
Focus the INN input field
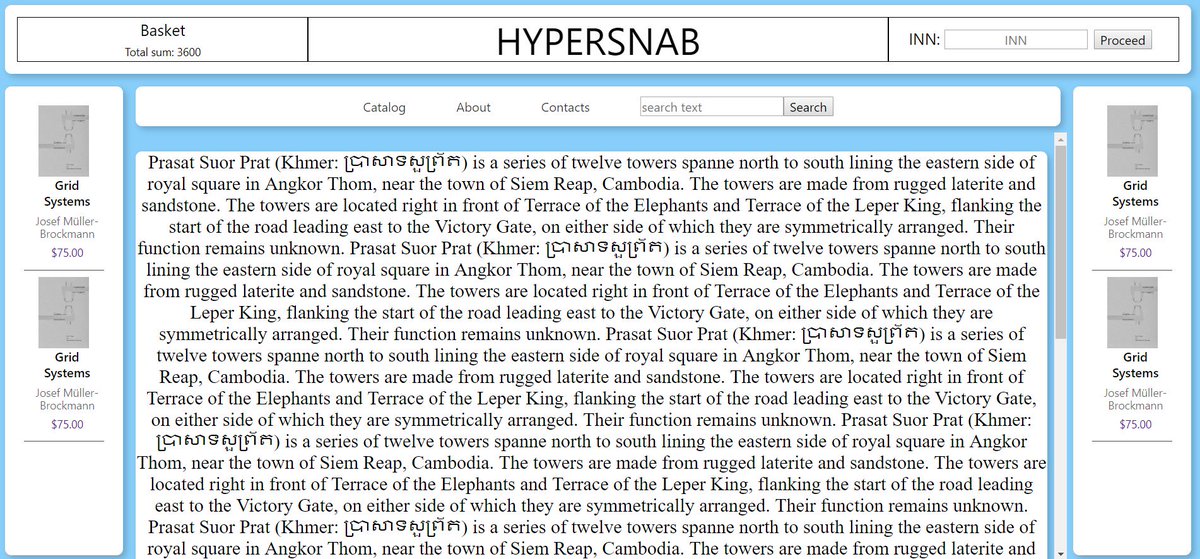(x=1015, y=40)
